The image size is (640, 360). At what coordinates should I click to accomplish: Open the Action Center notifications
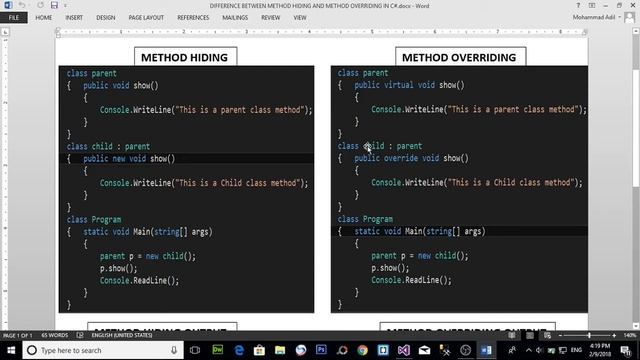pos(626,350)
